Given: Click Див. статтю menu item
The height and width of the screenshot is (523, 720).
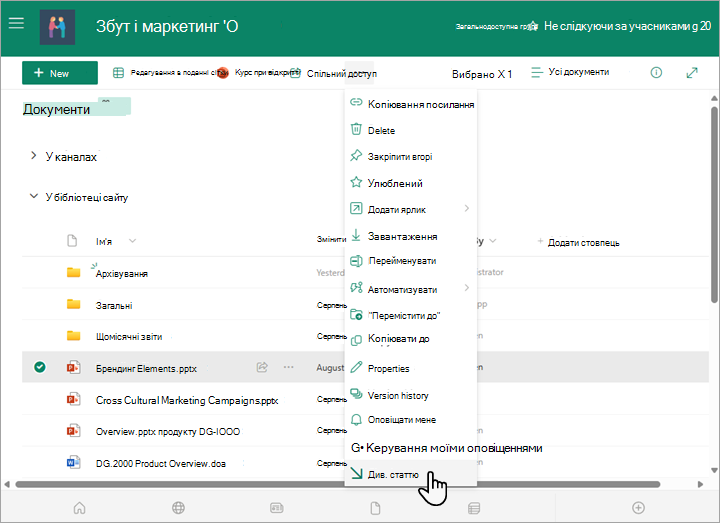Looking at the screenshot, I should (x=411, y=474).
